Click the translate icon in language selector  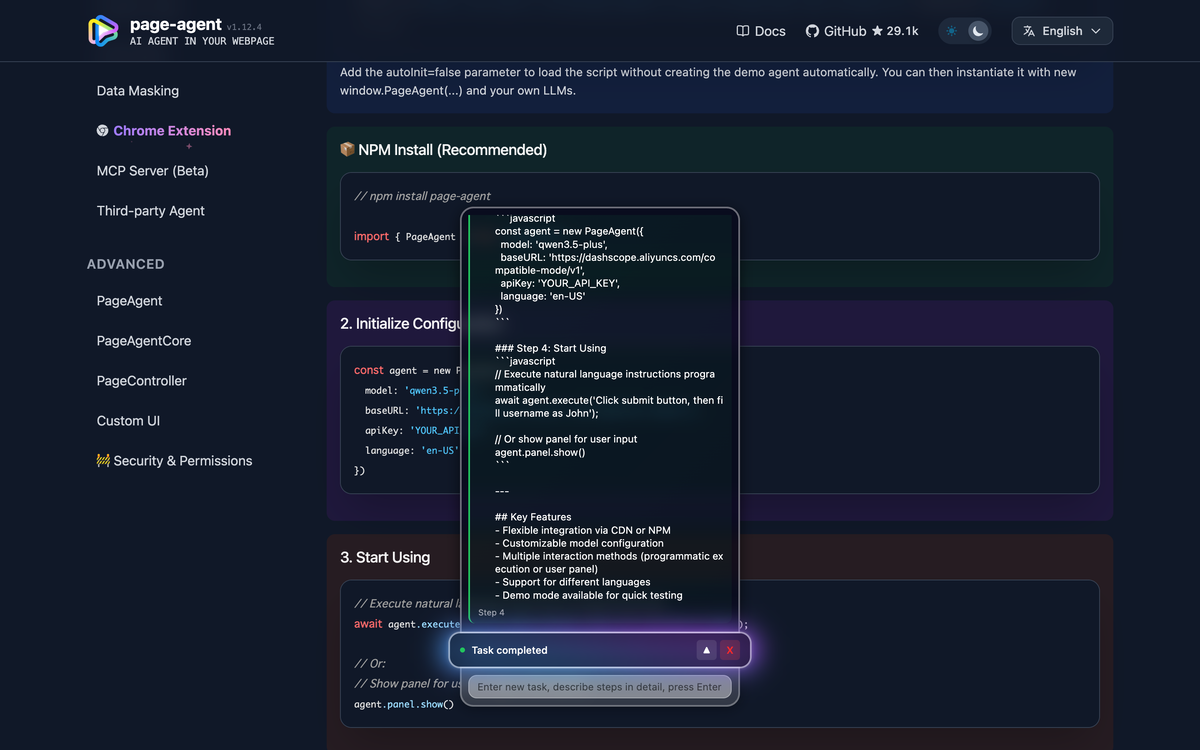(x=1029, y=31)
